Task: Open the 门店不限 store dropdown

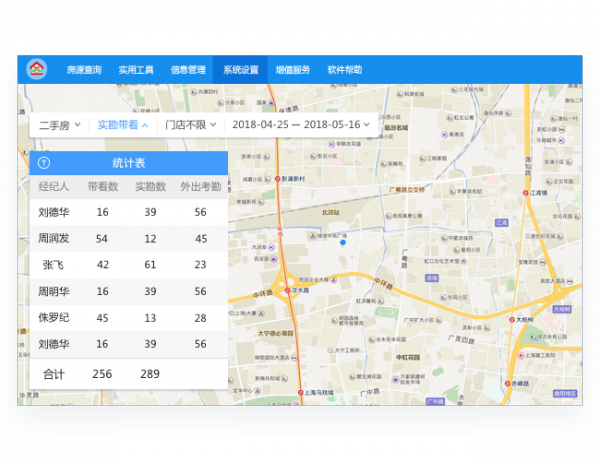Action: click(190, 125)
